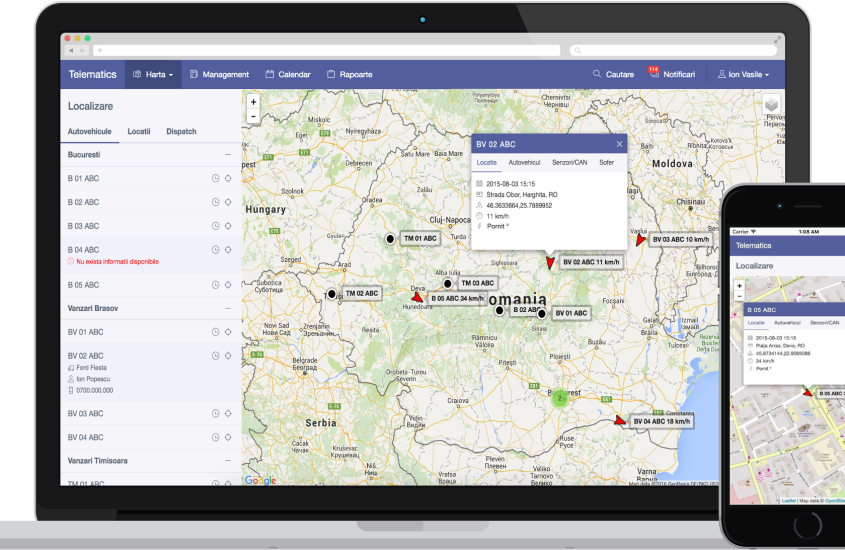This screenshot has width=845, height=550.
Task: Click the Ion Popescu driver name
Action: pyautogui.click(x=93, y=379)
